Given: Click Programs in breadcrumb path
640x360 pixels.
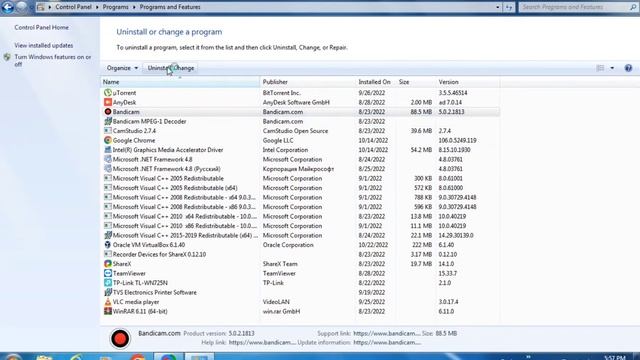Looking at the screenshot, I should (x=116, y=7).
